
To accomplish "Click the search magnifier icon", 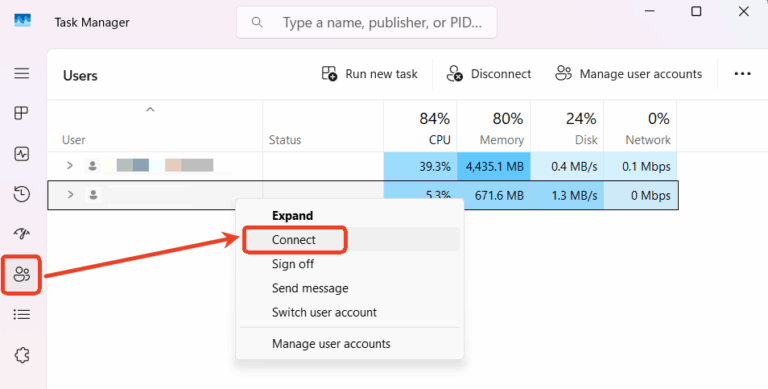I will 257,23.
